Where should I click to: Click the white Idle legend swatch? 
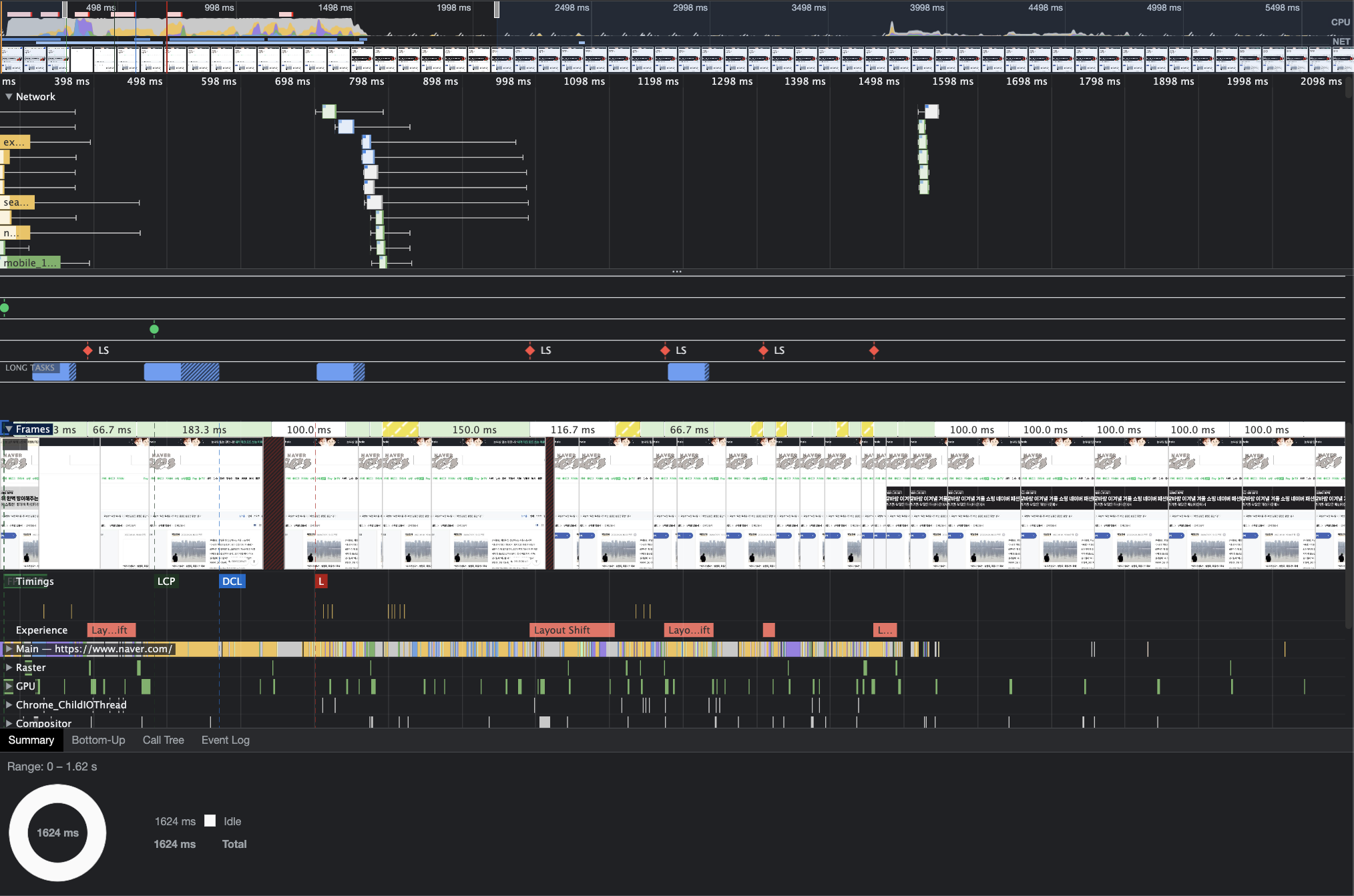(210, 821)
